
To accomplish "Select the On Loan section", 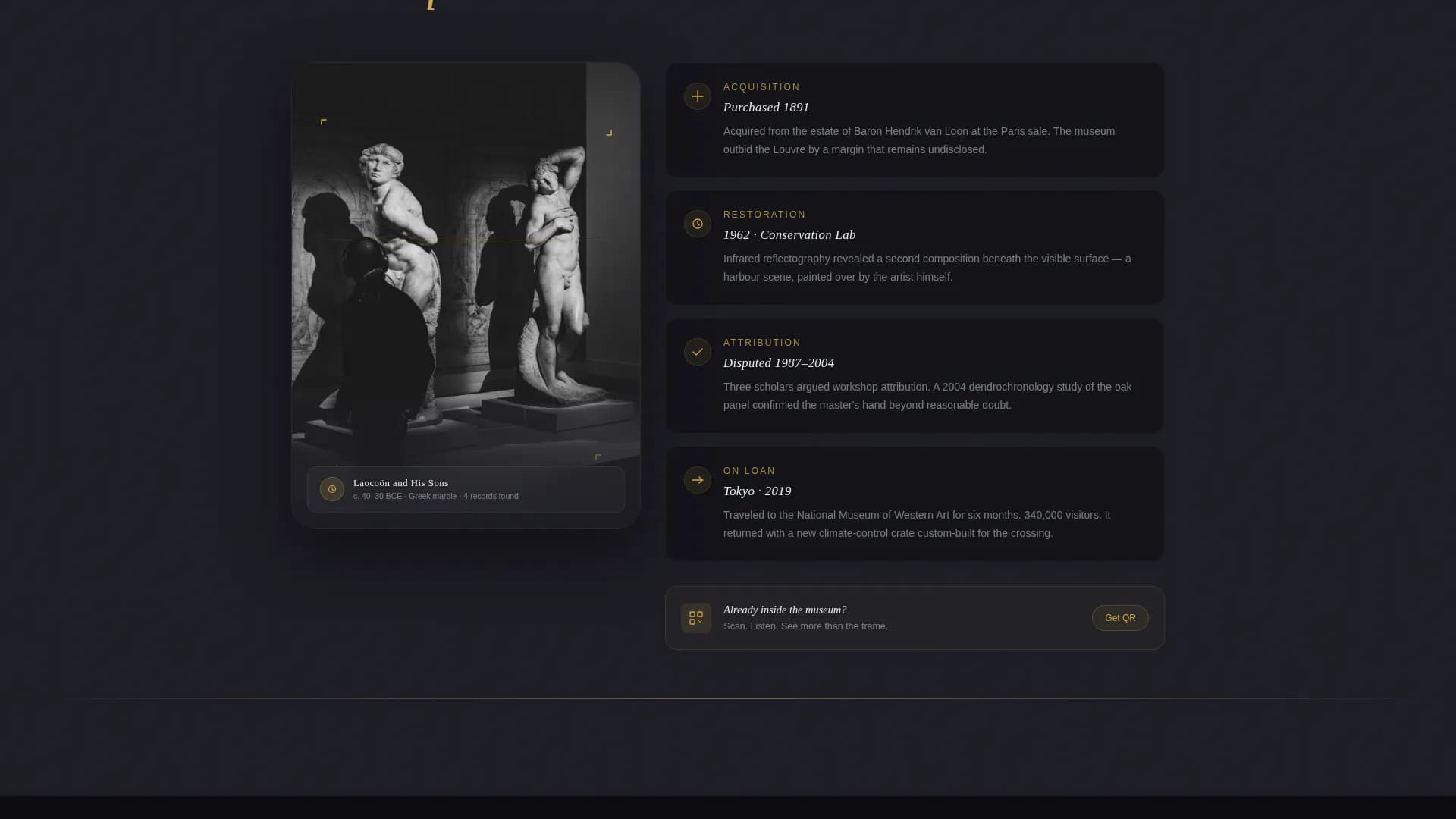I will click(x=914, y=504).
